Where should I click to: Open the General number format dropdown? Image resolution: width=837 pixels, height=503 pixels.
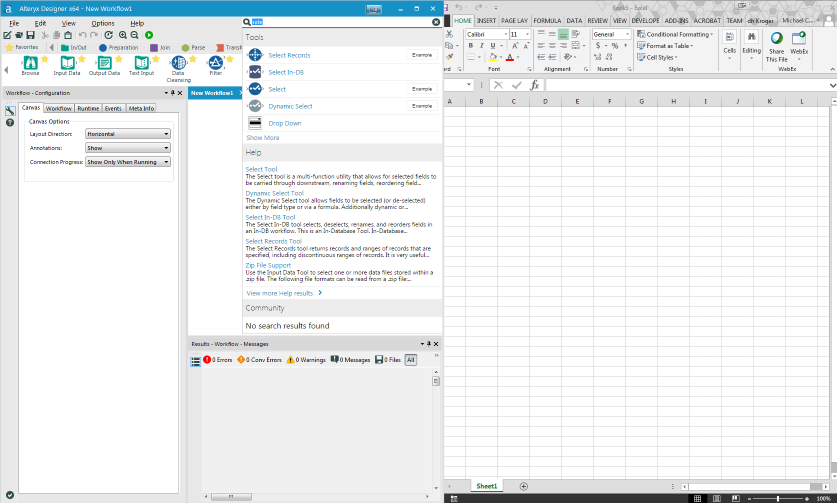[x=627, y=34]
